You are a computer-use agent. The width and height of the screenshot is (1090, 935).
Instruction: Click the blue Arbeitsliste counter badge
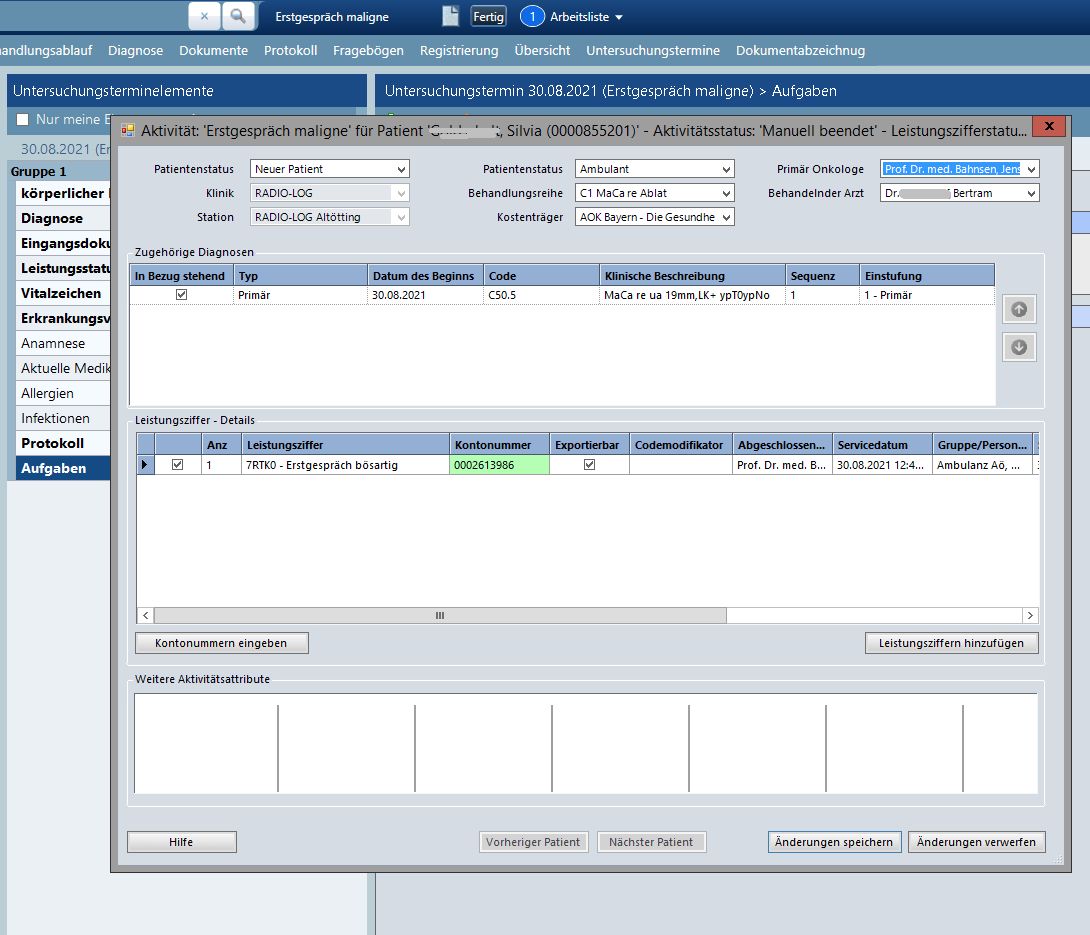click(532, 17)
